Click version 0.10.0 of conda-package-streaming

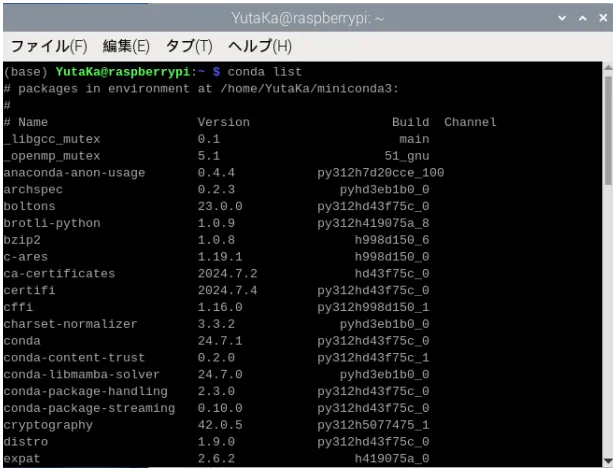pyautogui.click(x=220, y=408)
